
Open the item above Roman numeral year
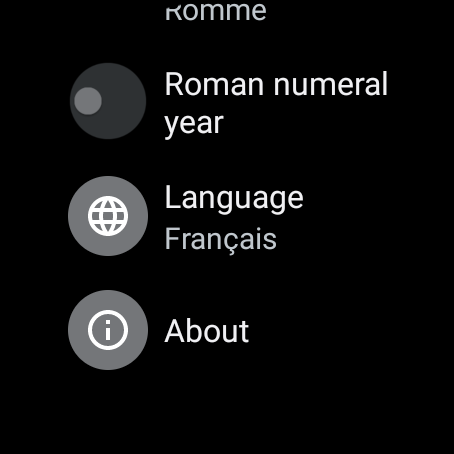point(216,11)
